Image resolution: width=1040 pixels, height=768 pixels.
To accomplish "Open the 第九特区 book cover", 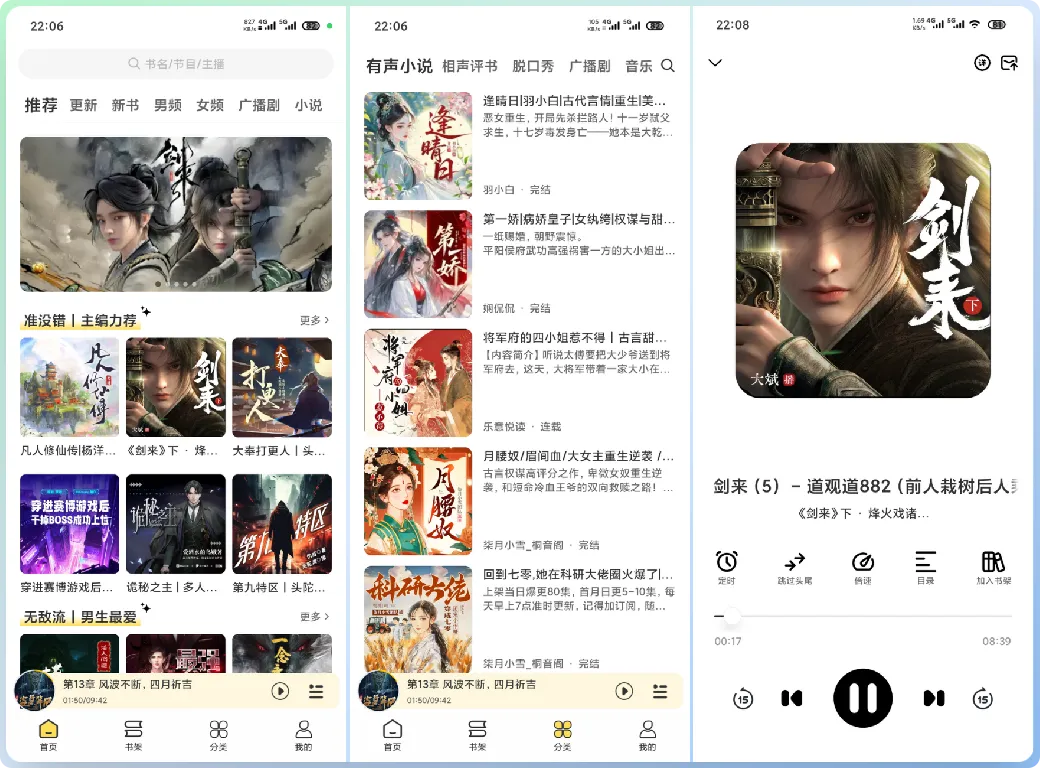I will 282,524.
